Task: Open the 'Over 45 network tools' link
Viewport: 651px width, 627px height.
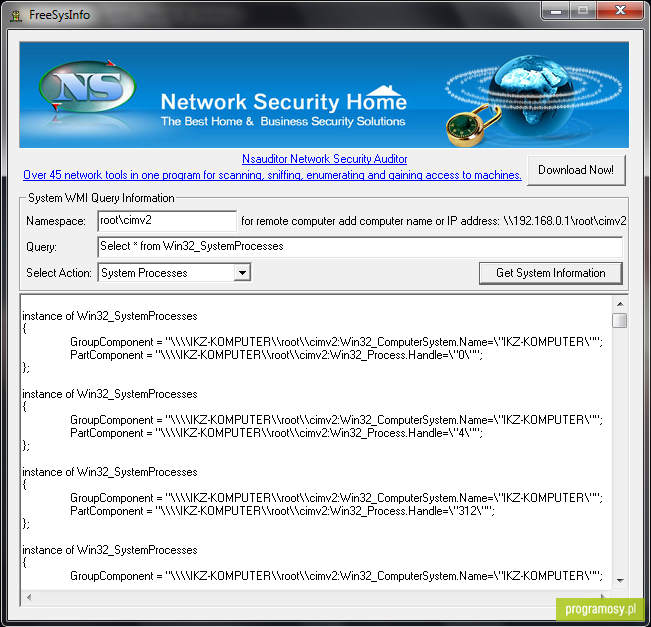Action: pos(272,175)
